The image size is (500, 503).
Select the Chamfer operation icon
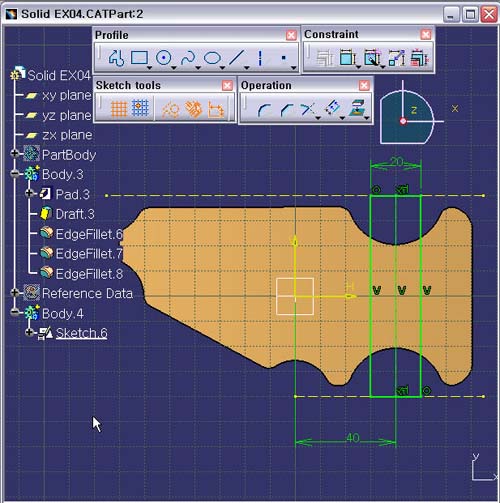point(286,110)
